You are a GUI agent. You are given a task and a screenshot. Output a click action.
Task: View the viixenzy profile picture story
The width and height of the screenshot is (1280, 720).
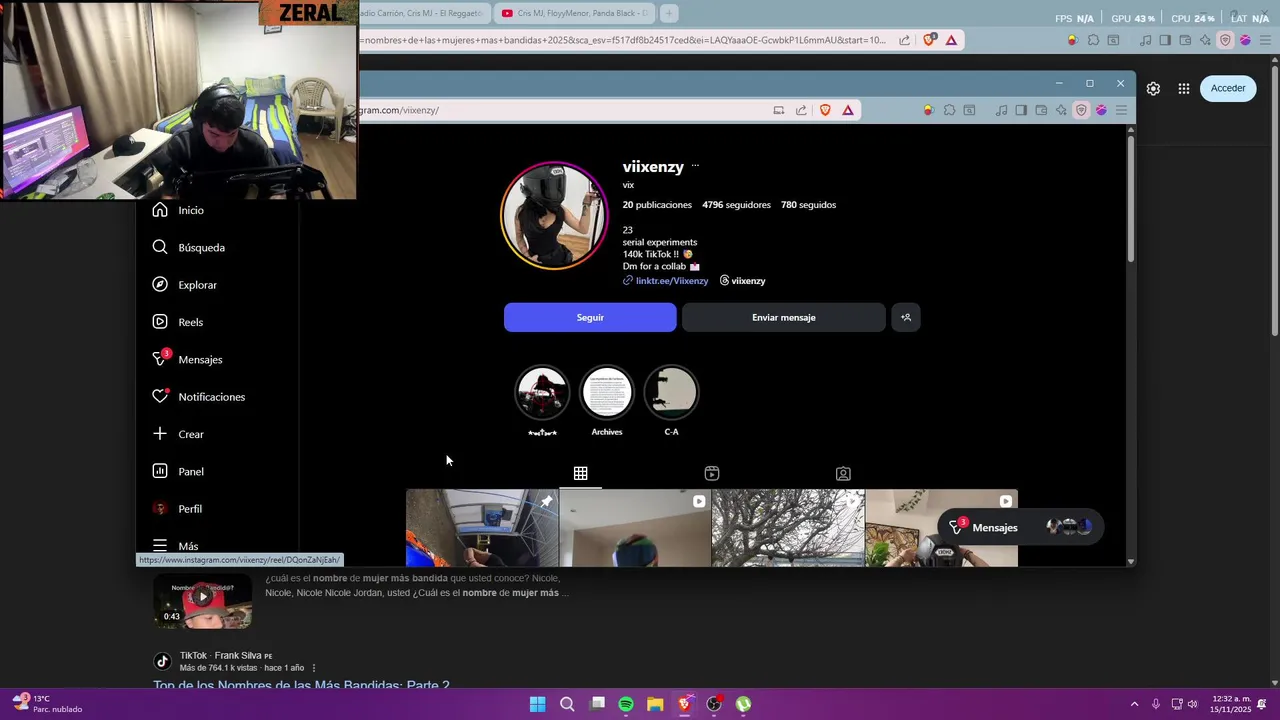pyautogui.click(x=554, y=216)
